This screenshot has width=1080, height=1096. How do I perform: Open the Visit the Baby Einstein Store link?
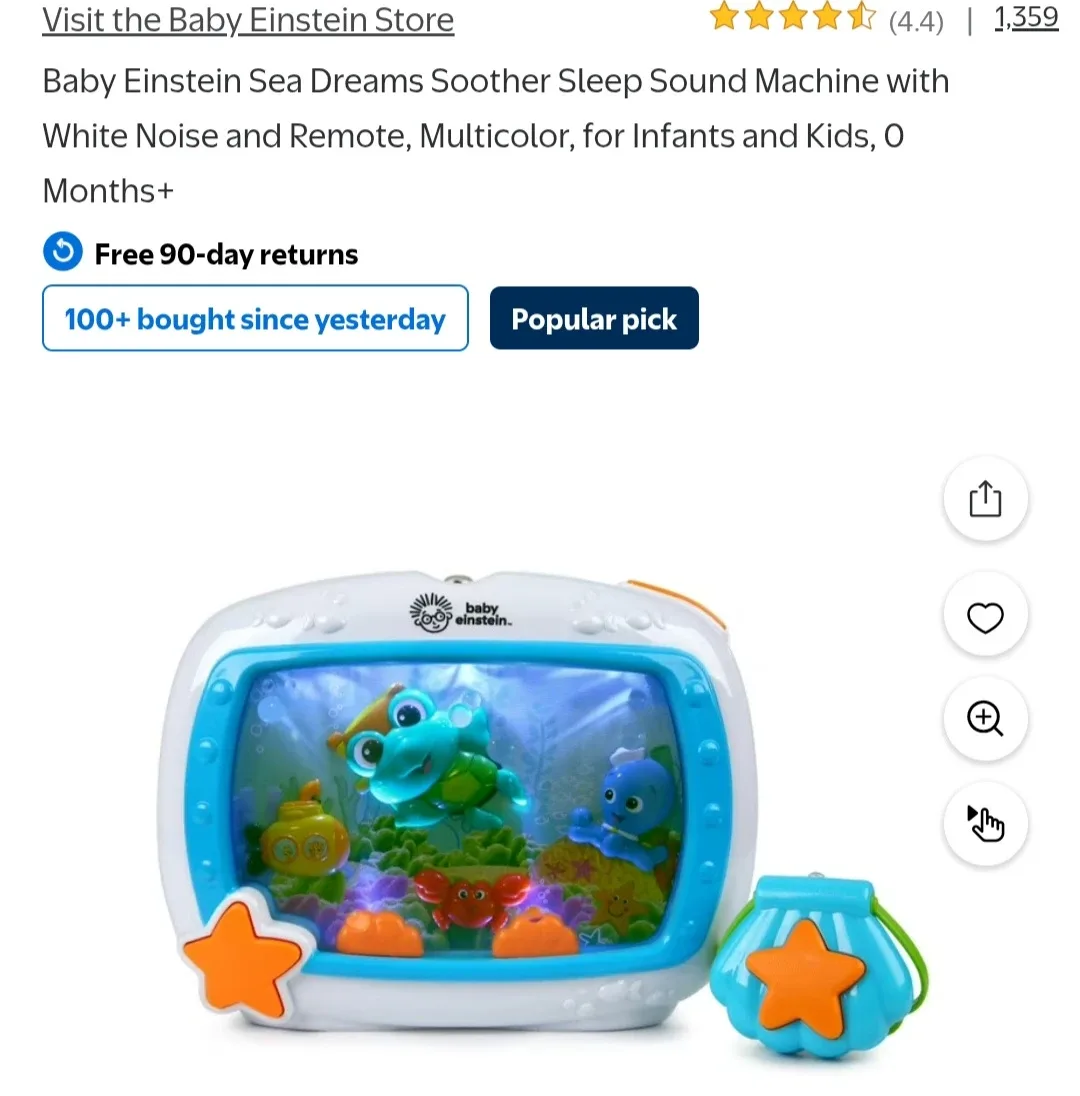[x=248, y=20]
